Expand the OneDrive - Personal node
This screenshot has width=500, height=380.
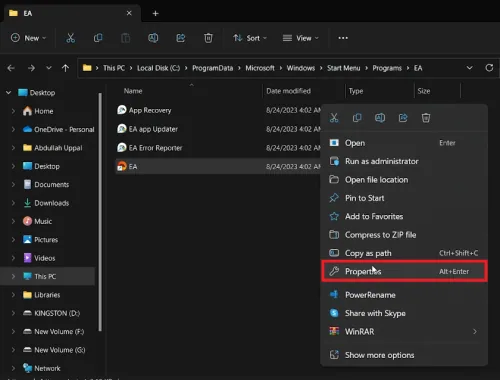click(x=13, y=129)
